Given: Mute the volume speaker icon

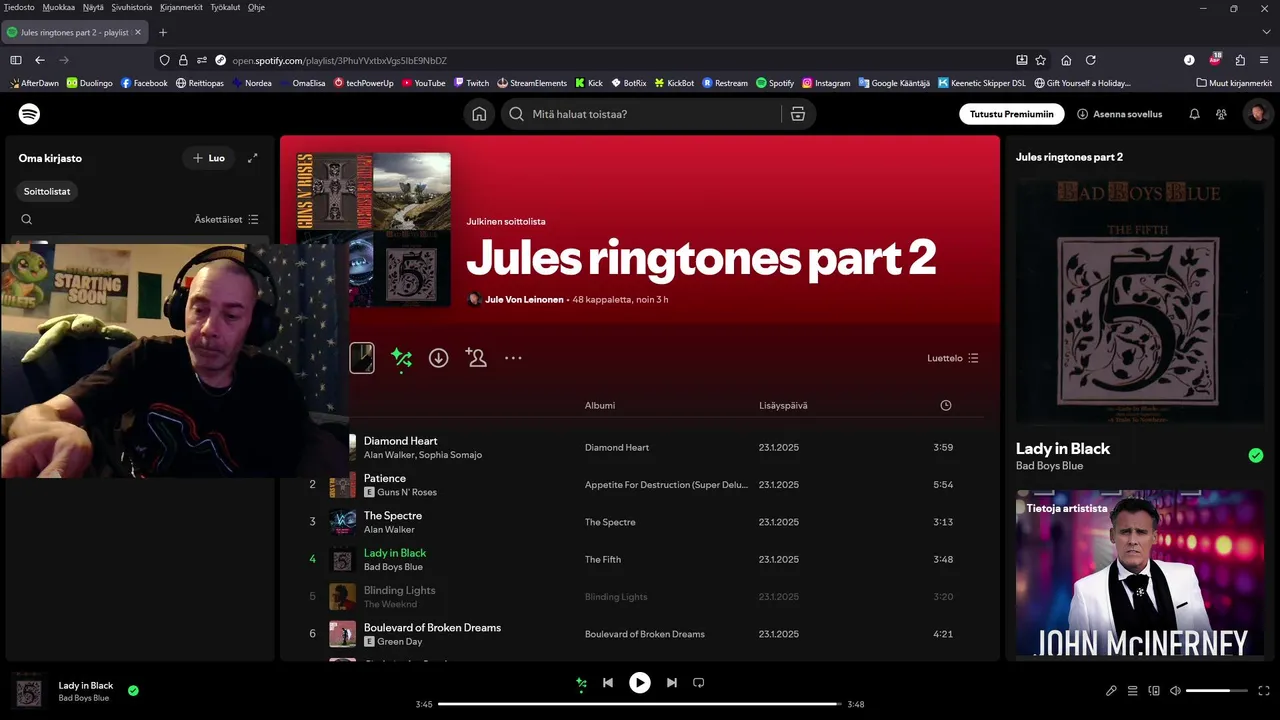Looking at the screenshot, I should [x=1175, y=691].
